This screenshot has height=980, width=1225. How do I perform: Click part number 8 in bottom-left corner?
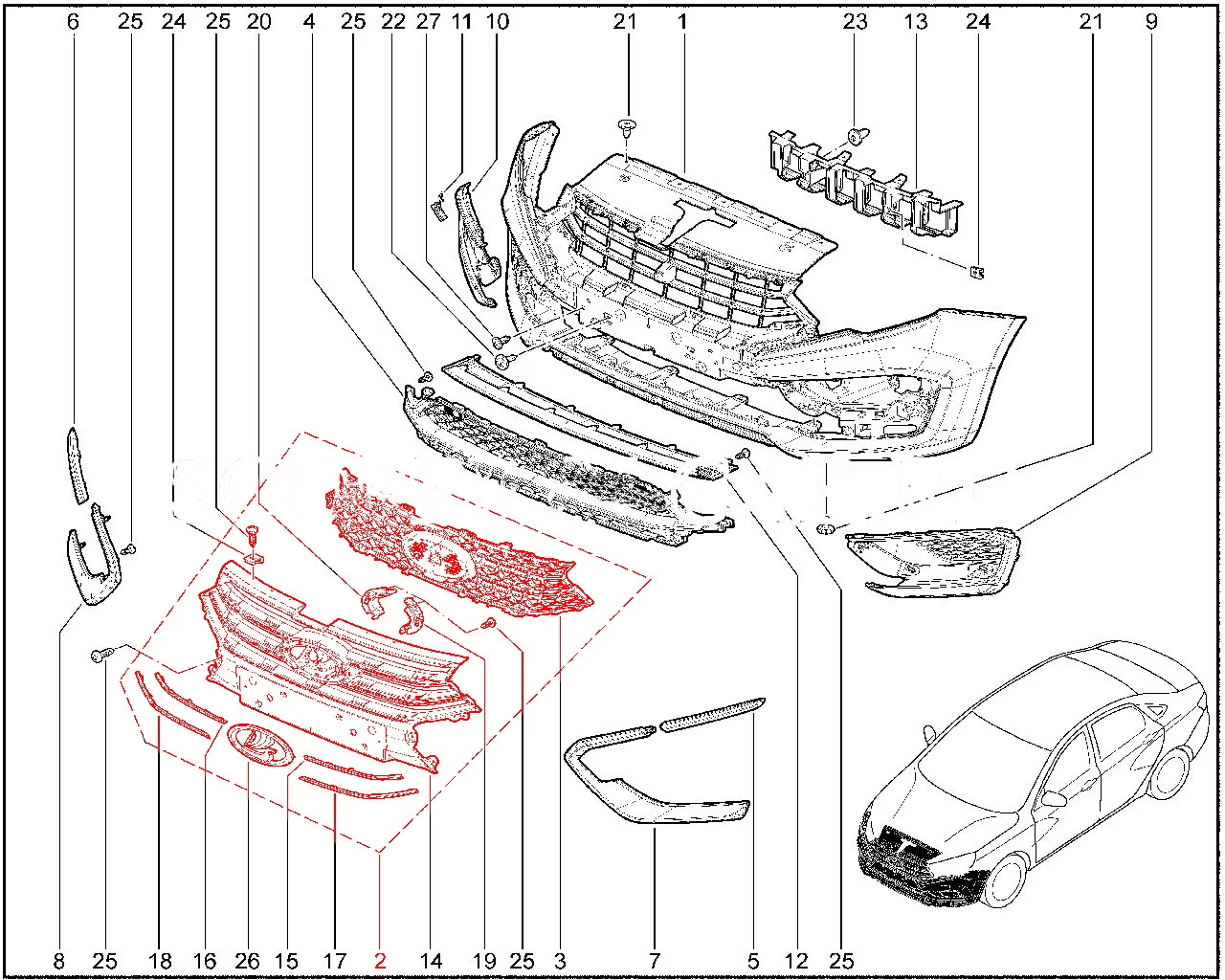59,961
